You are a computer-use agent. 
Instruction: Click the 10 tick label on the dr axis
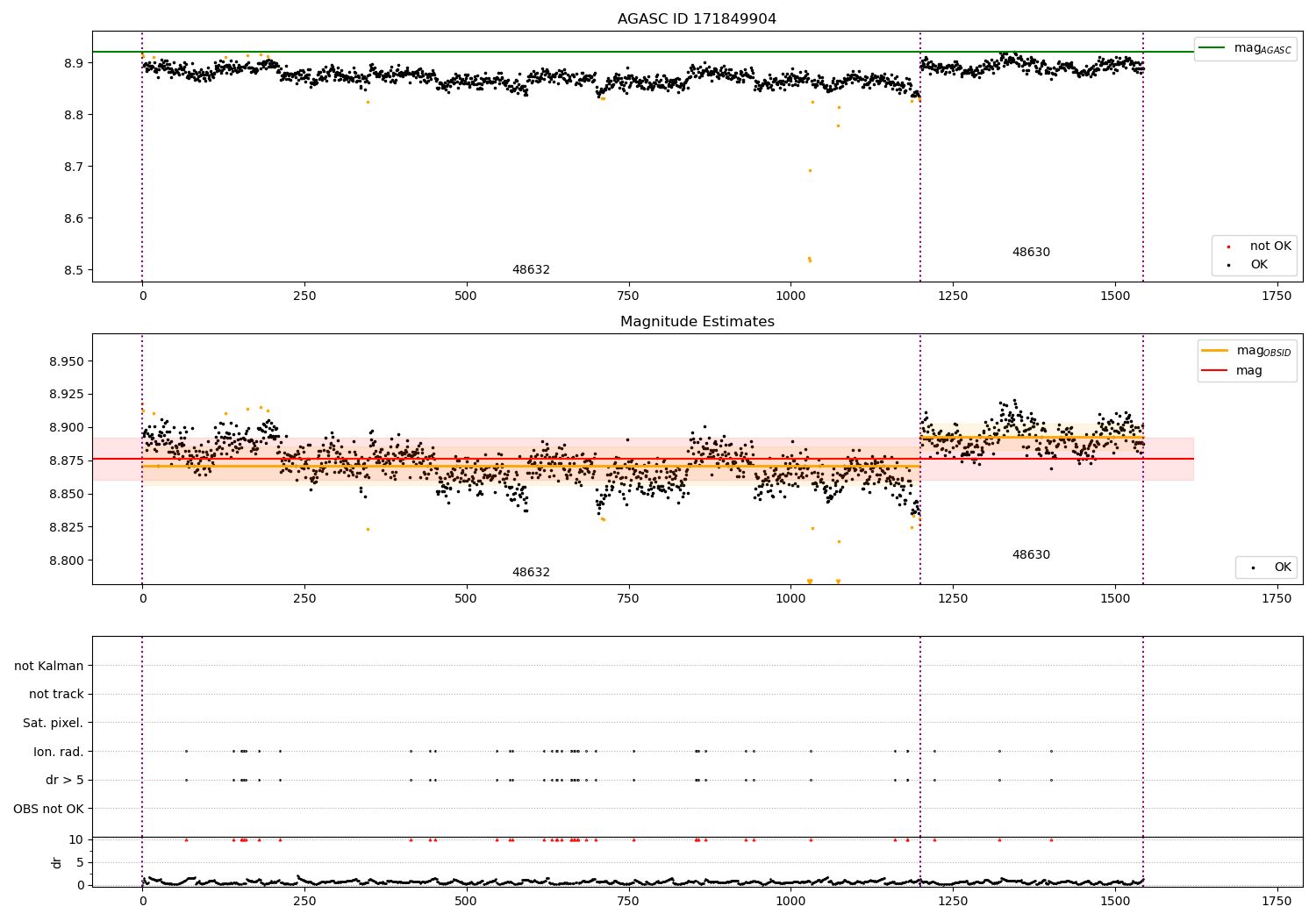(76, 839)
